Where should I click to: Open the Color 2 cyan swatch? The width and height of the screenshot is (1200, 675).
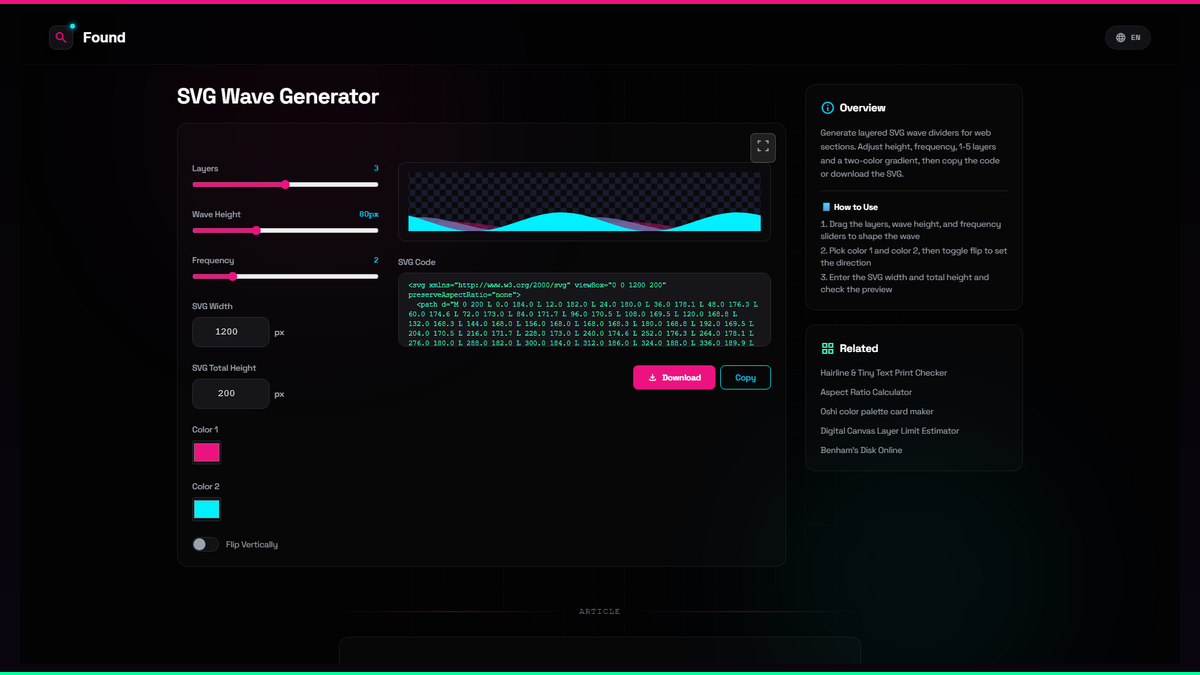tap(207, 509)
